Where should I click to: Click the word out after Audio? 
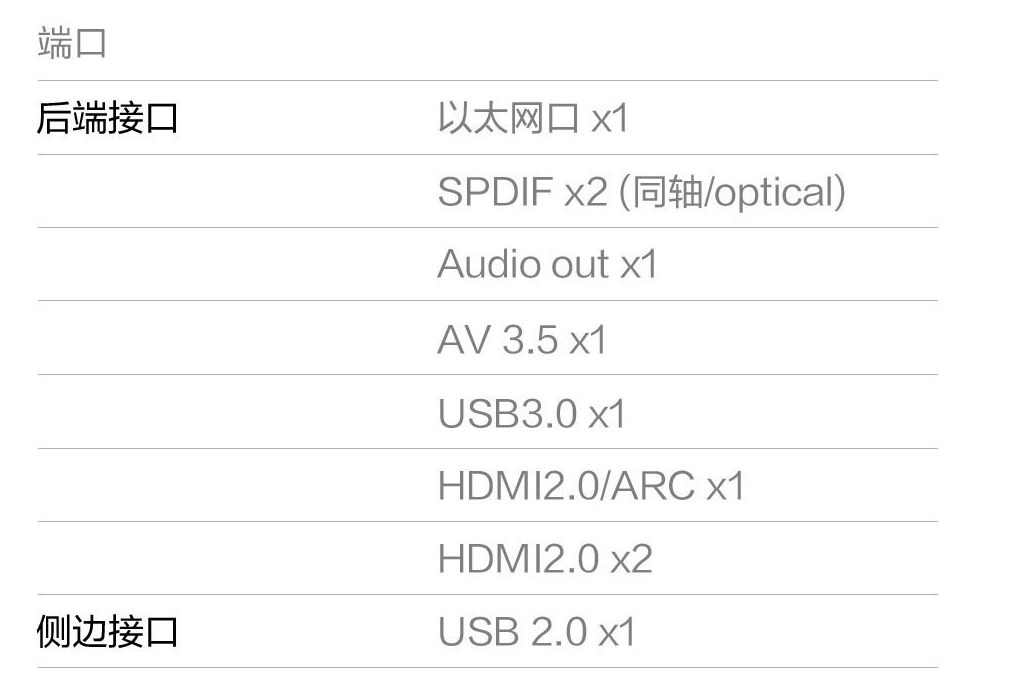pos(580,265)
